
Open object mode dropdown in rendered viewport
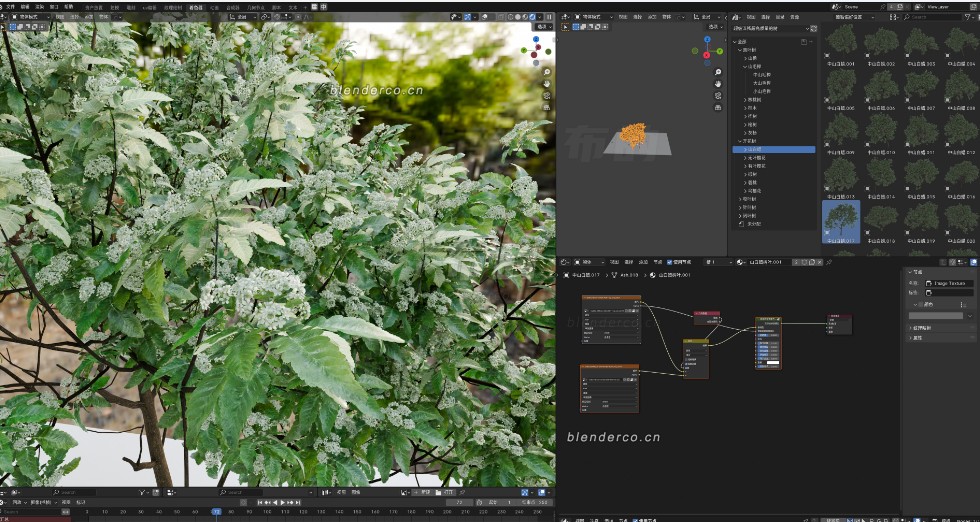(31, 17)
